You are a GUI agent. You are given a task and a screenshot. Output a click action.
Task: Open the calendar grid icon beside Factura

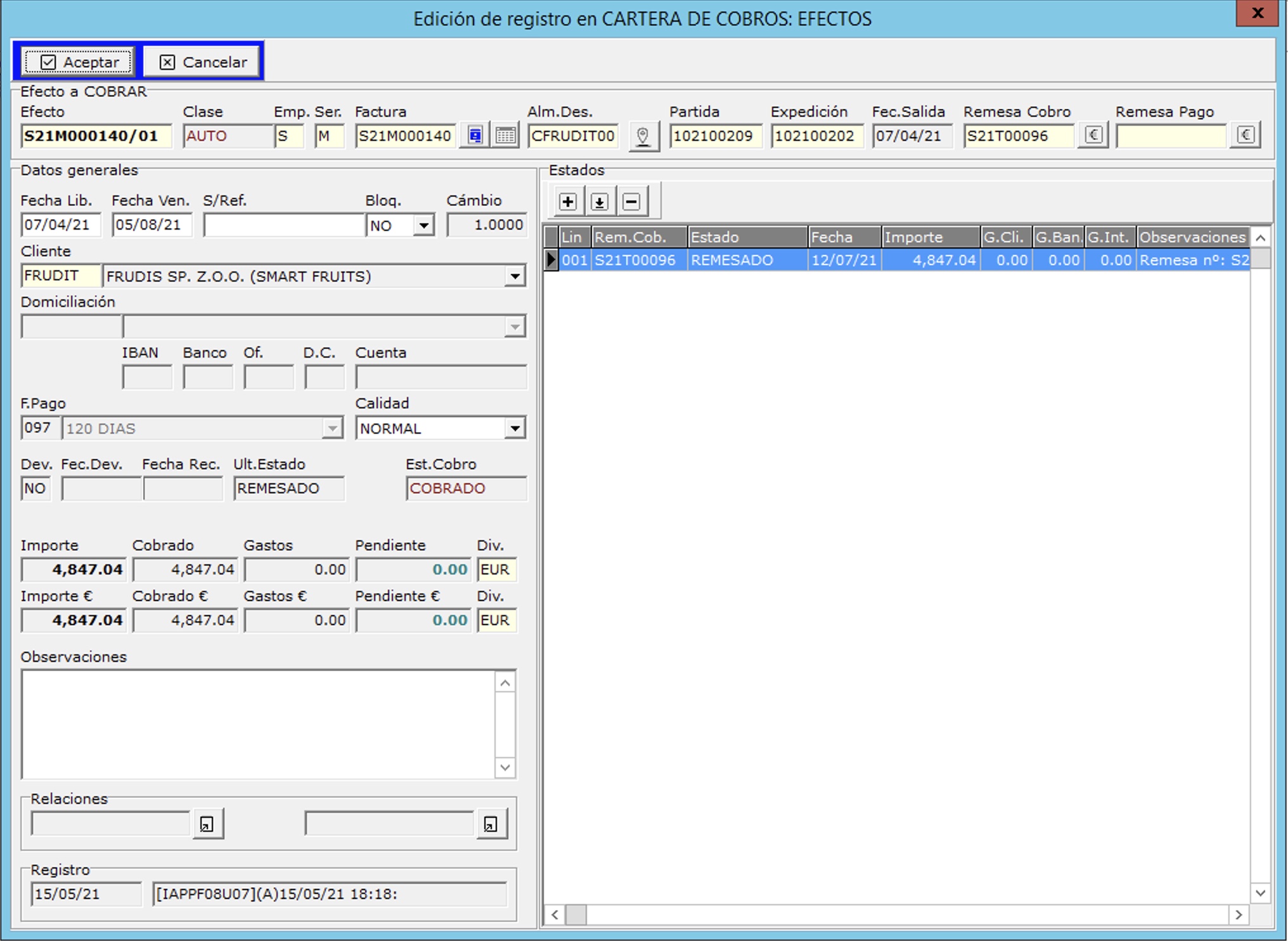pos(505,135)
